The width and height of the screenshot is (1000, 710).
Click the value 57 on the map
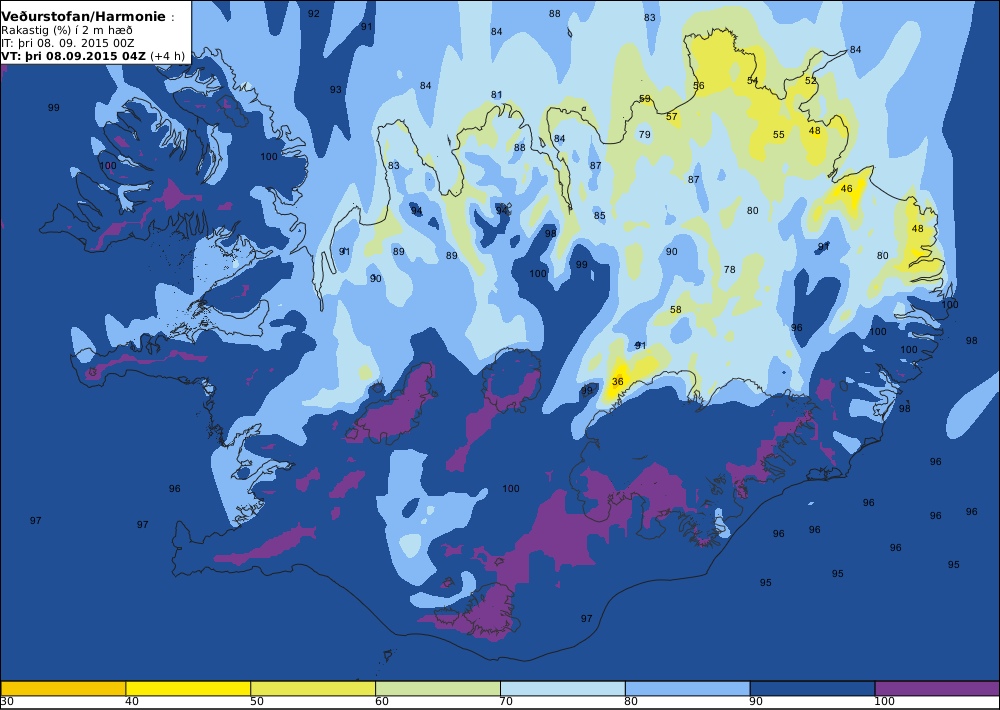point(672,117)
